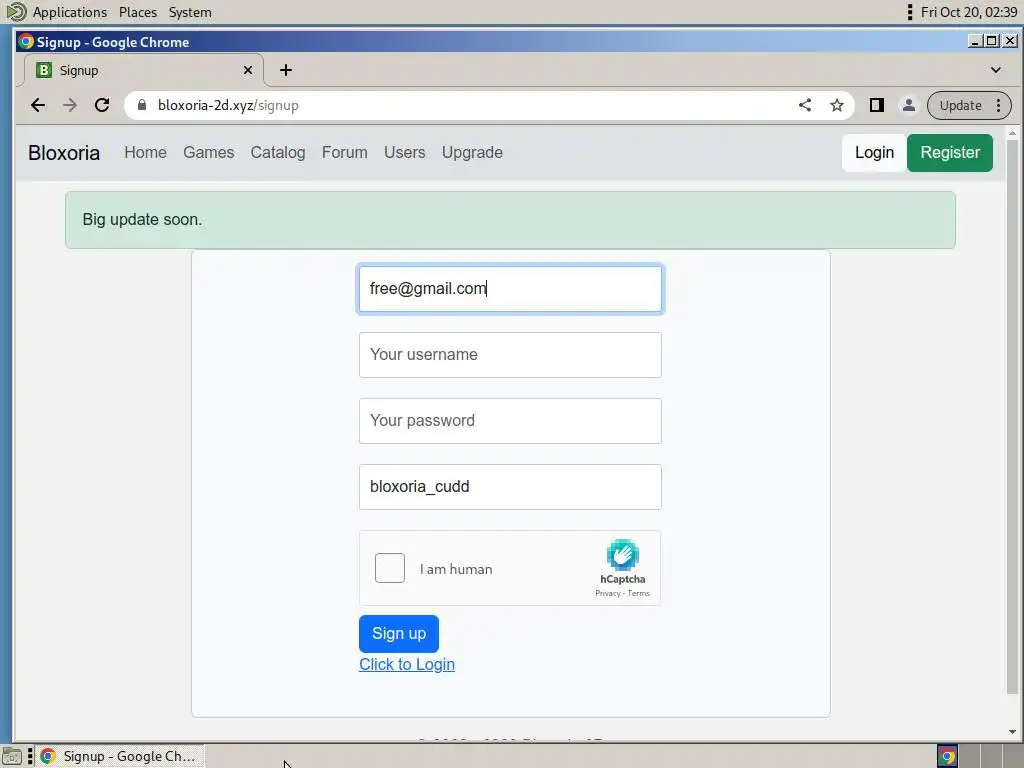Viewport: 1024px width, 768px height.
Task: Click the forward navigation arrow
Action: [70, 105]
